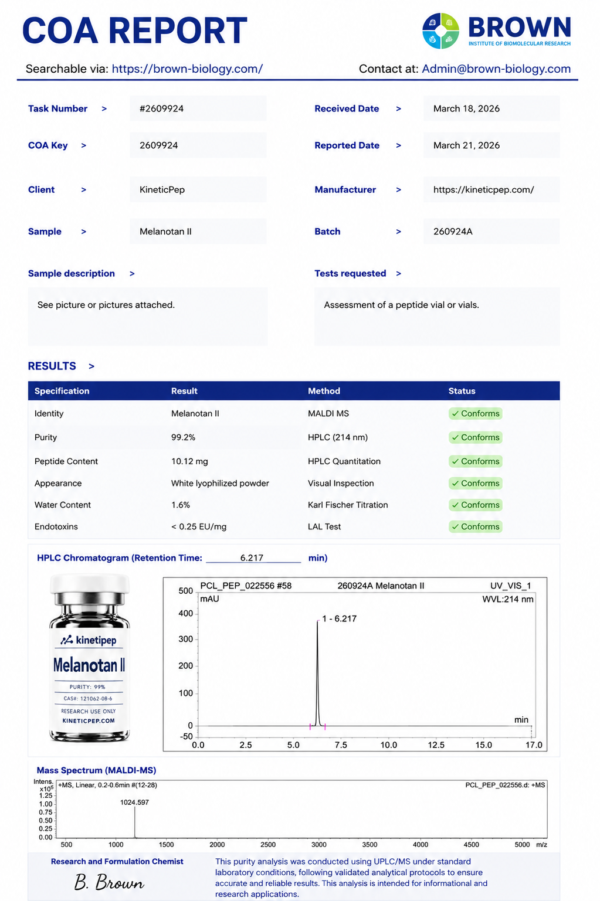Click the chevron next to Manufacturer

398,190
